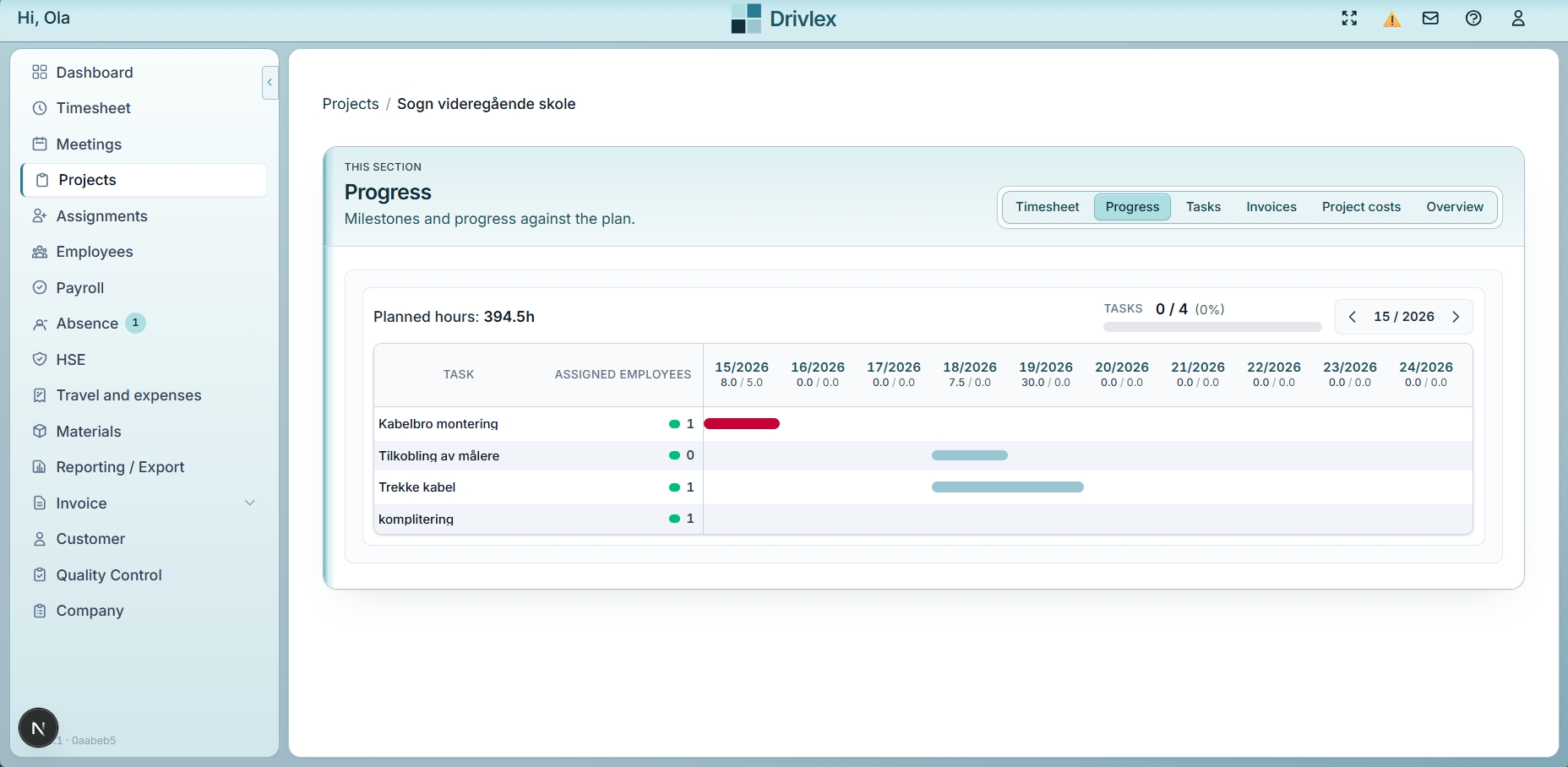Open the Payroll section
Screen dimensions: 1568x767
point(79,287)
